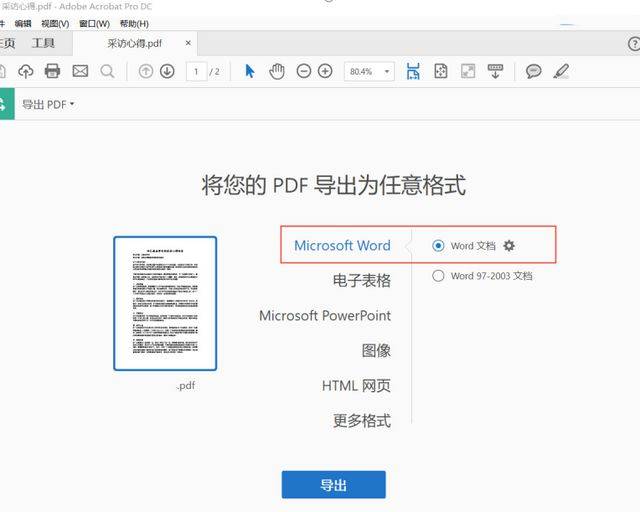Screen dimensions: 640x512
Task: Open the 窗口(W) menu
Action: (x=94, y=24)
